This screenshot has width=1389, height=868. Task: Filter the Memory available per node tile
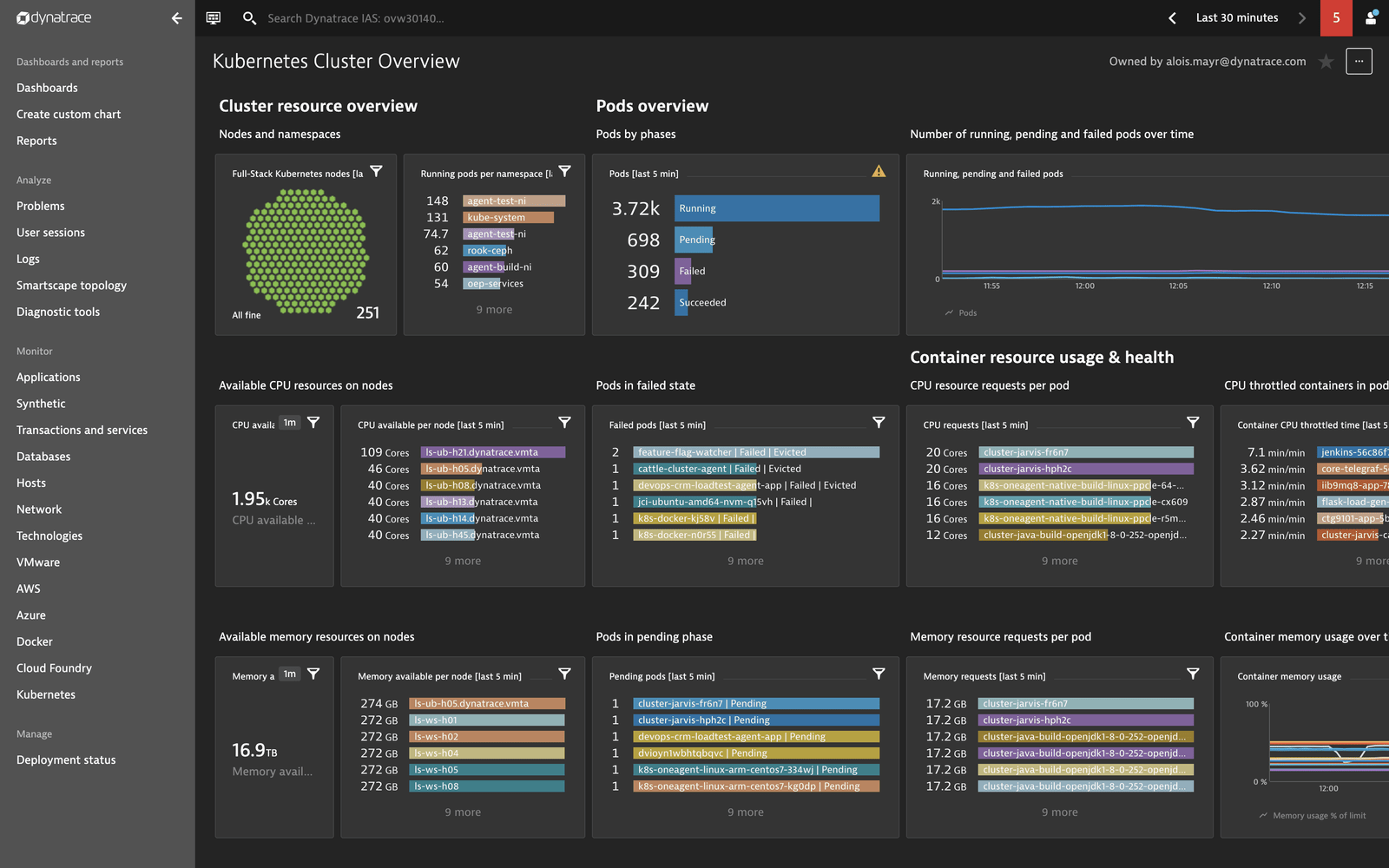pyautogui.click(x=564, y=674)
